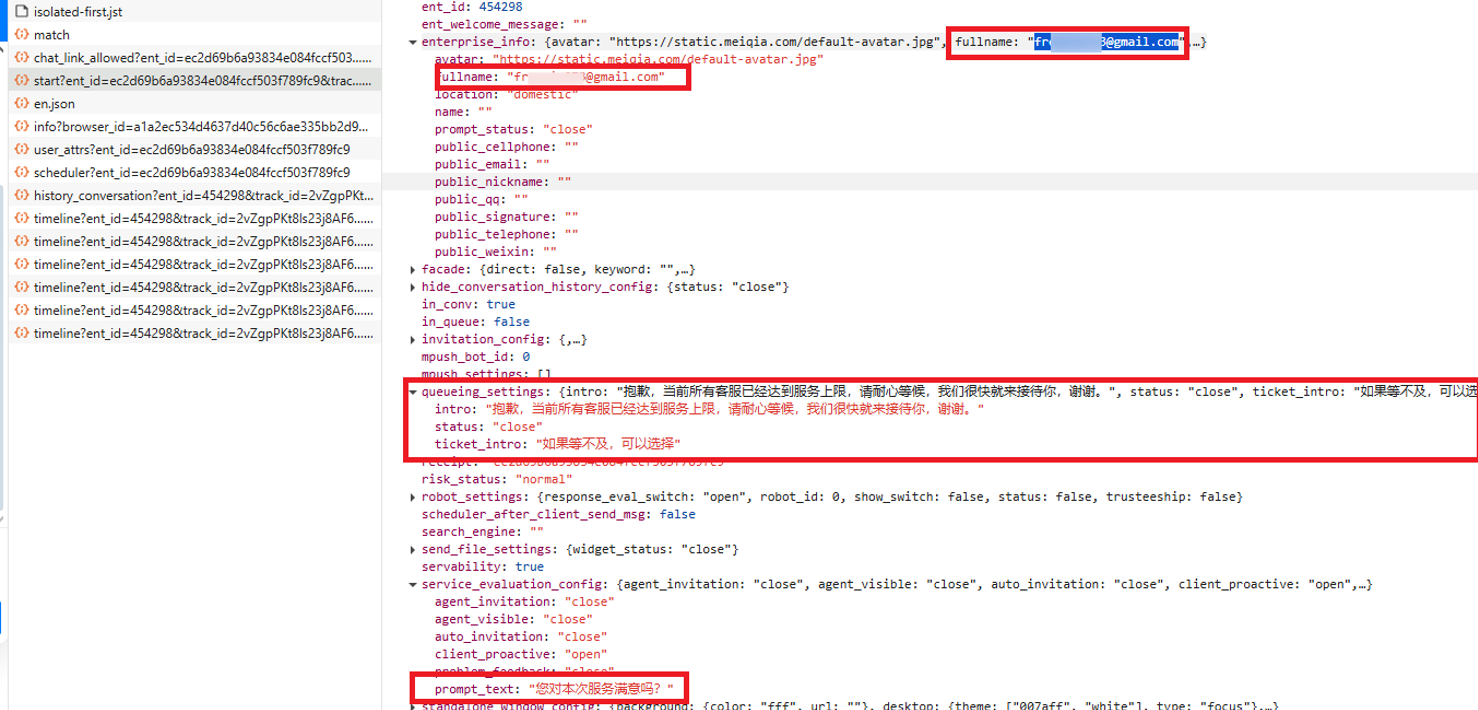Click the JSON icon next to "user_attrs" request
The height and width of the screenshot is (710, 1478).
click(22, 149)
